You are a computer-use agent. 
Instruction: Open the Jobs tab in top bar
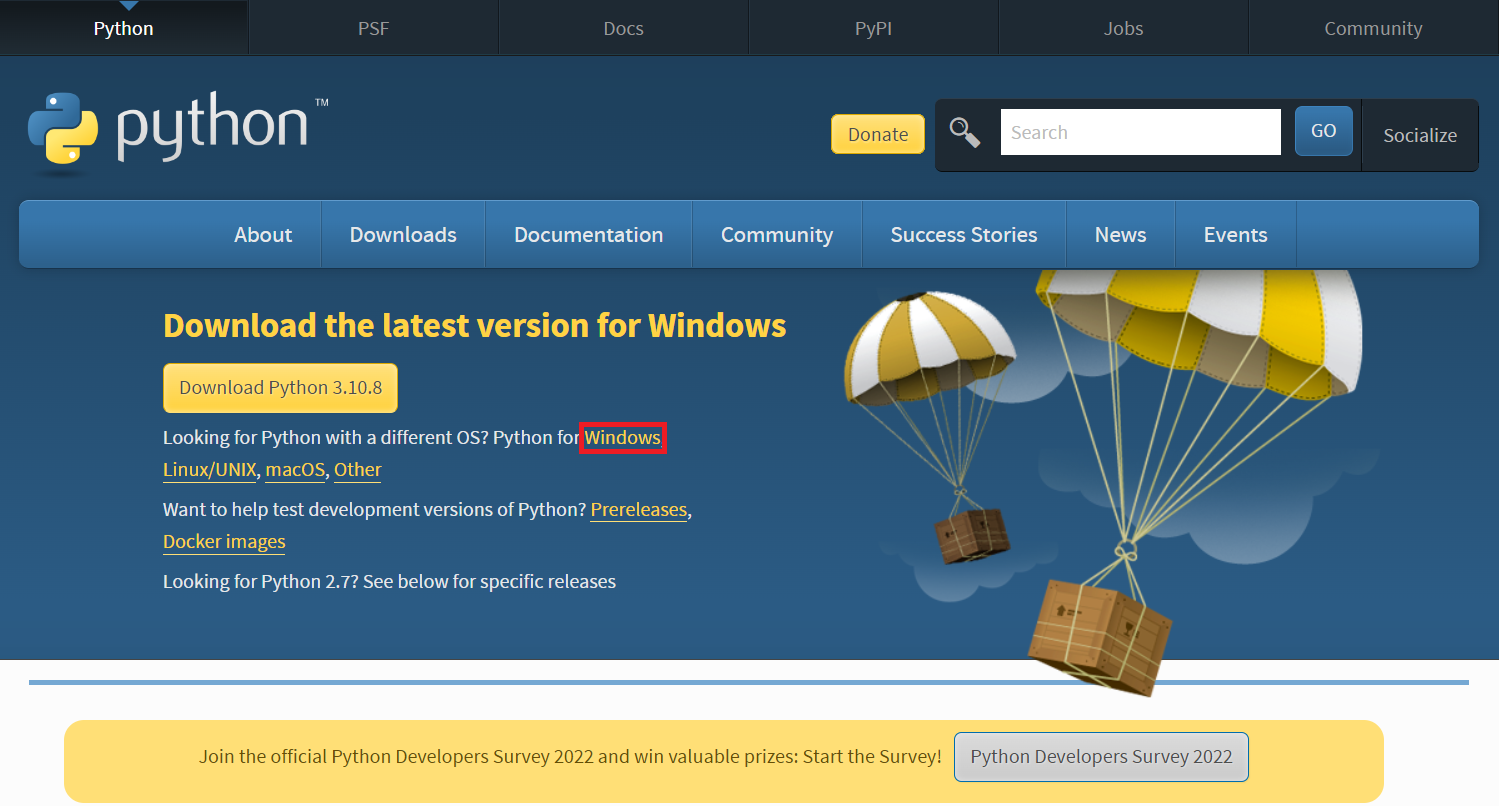click(x=1123, y=28)
